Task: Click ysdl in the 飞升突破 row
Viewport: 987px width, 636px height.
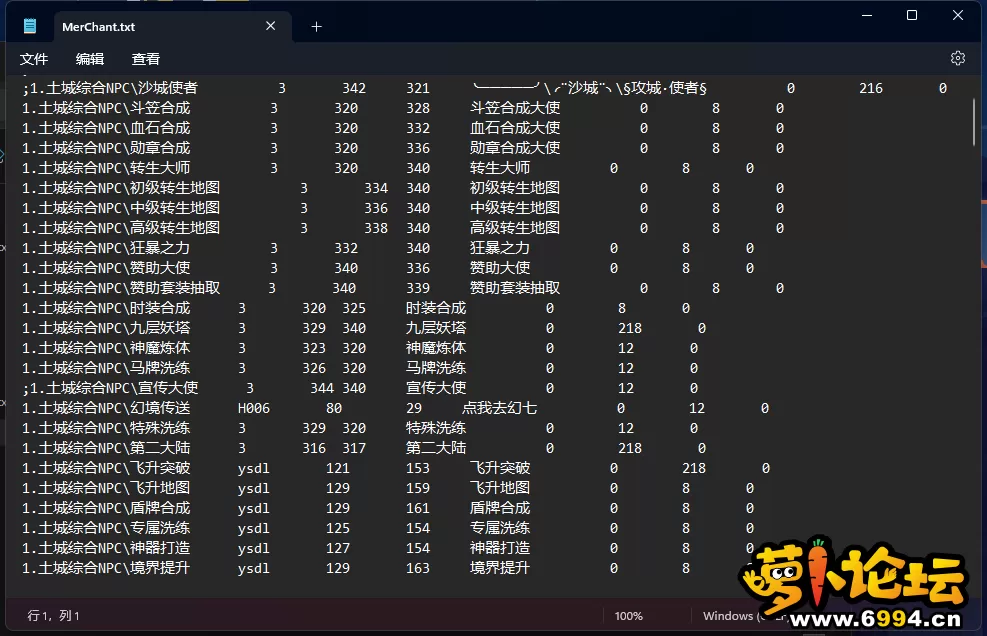Action: [x=254, y=468]
